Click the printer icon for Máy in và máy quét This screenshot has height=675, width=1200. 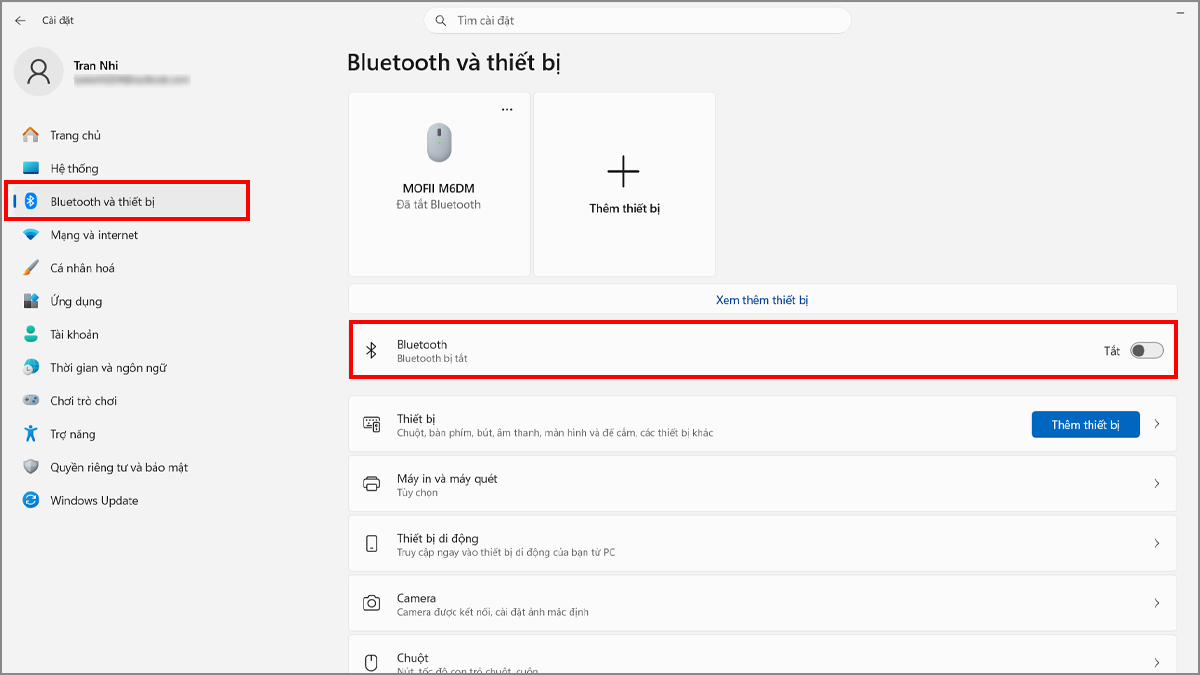pyautogui.click(x=372, y=484)
